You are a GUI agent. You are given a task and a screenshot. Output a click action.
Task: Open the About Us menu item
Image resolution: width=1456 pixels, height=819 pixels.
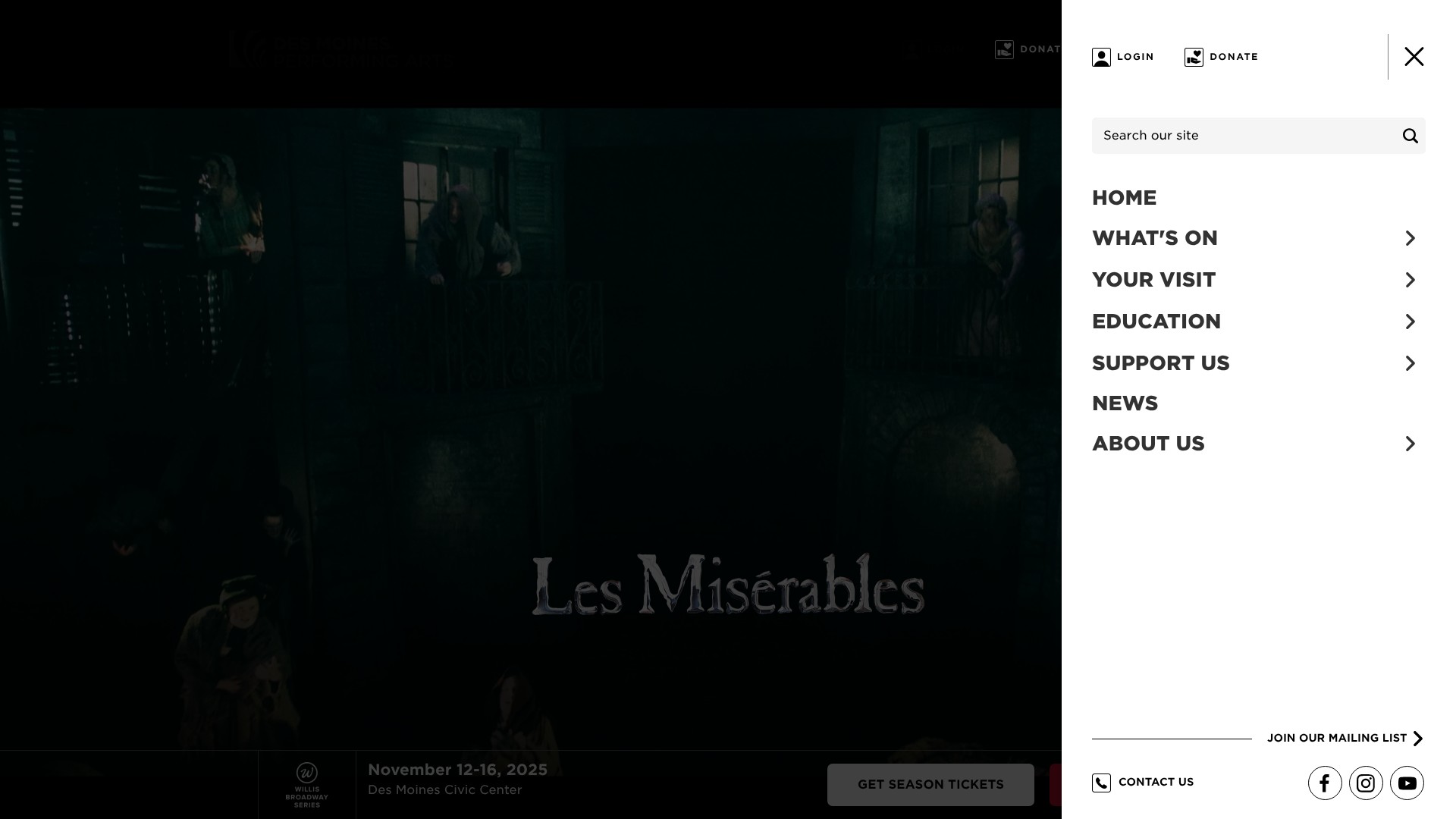(x=1148, y=444)
